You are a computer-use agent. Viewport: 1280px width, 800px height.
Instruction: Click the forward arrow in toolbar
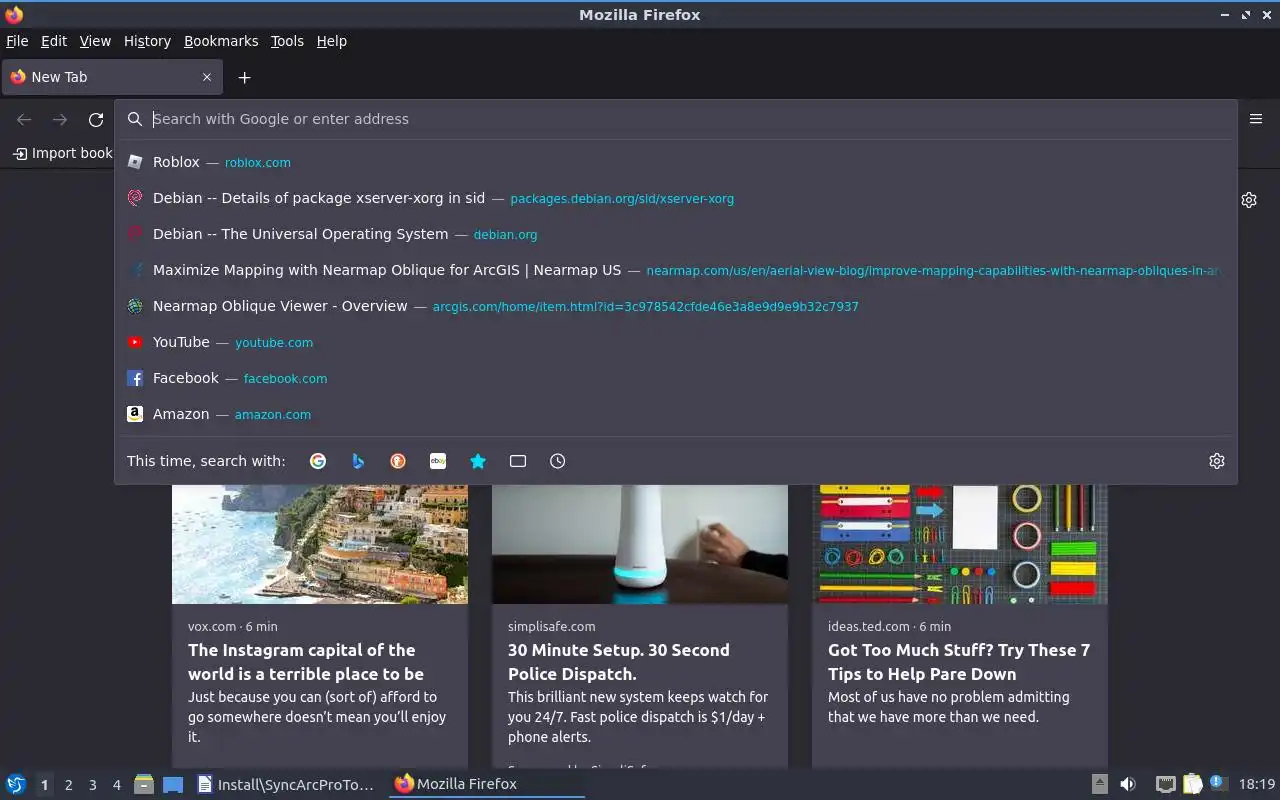click(60, 119)
